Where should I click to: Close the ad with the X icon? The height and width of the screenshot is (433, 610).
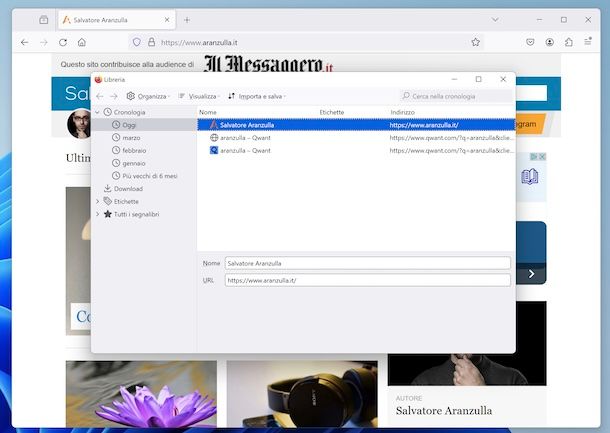pos(542,157)
